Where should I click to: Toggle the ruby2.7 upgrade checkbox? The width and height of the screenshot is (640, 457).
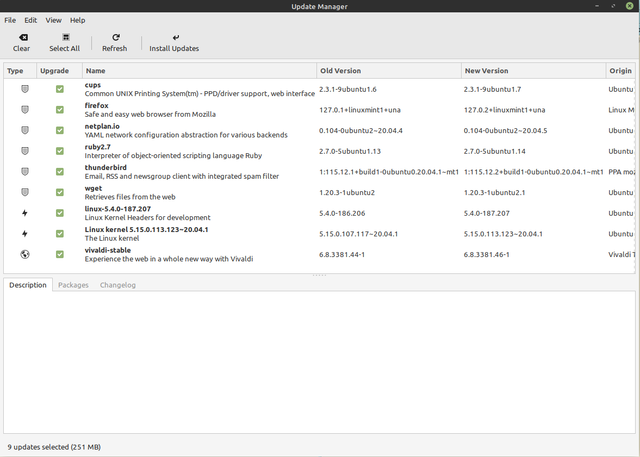60,151
